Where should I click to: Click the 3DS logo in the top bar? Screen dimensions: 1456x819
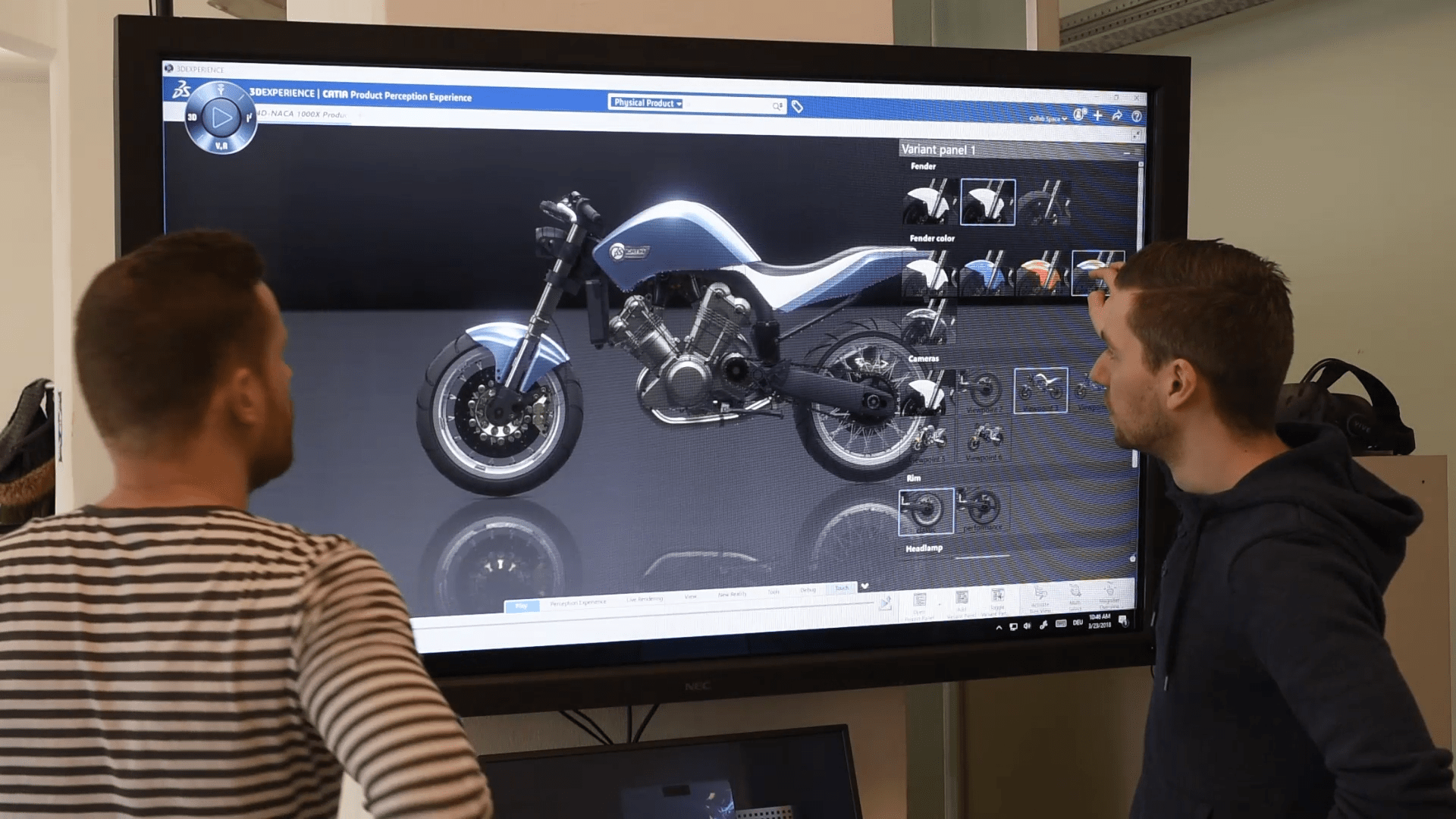[181, 90]
